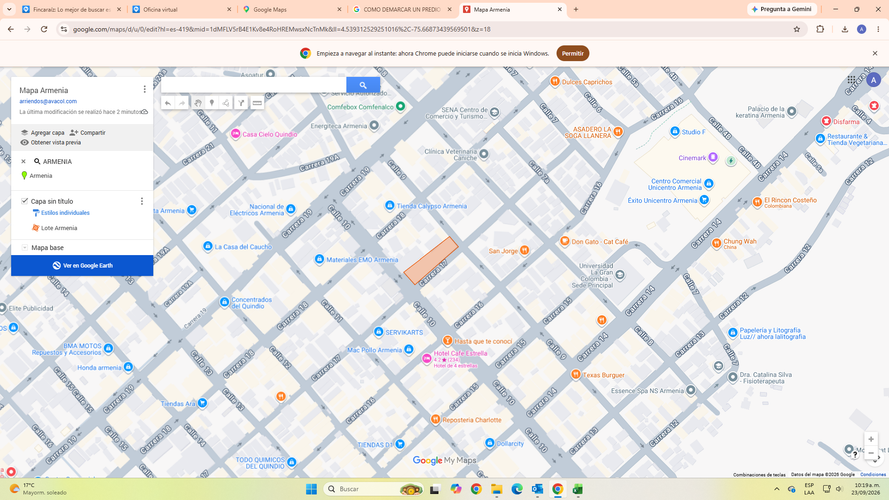889x500 pixels.
Task: Switch to COMO DEMARCAR UN PREDIO tab
Action: 401,10
